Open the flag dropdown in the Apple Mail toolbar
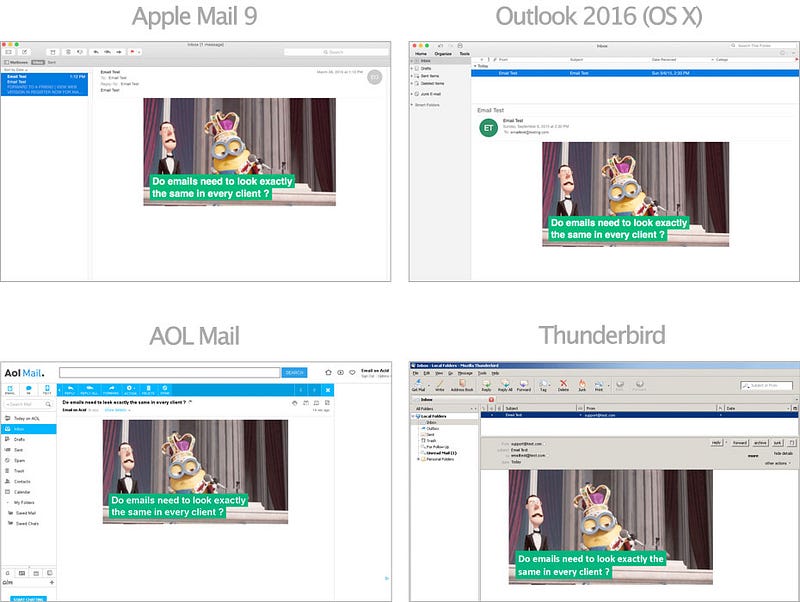 tap(139, 52)
